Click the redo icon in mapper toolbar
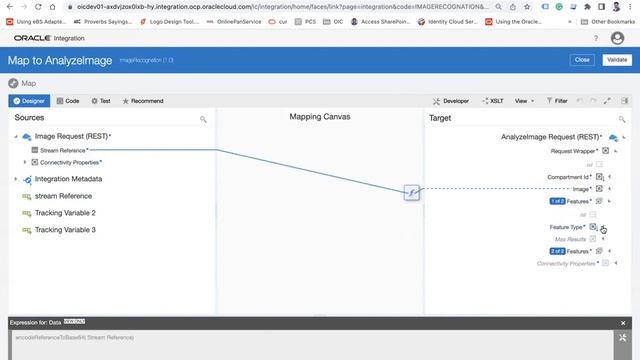This screenshot has height=360, width=640. [593, 101]
